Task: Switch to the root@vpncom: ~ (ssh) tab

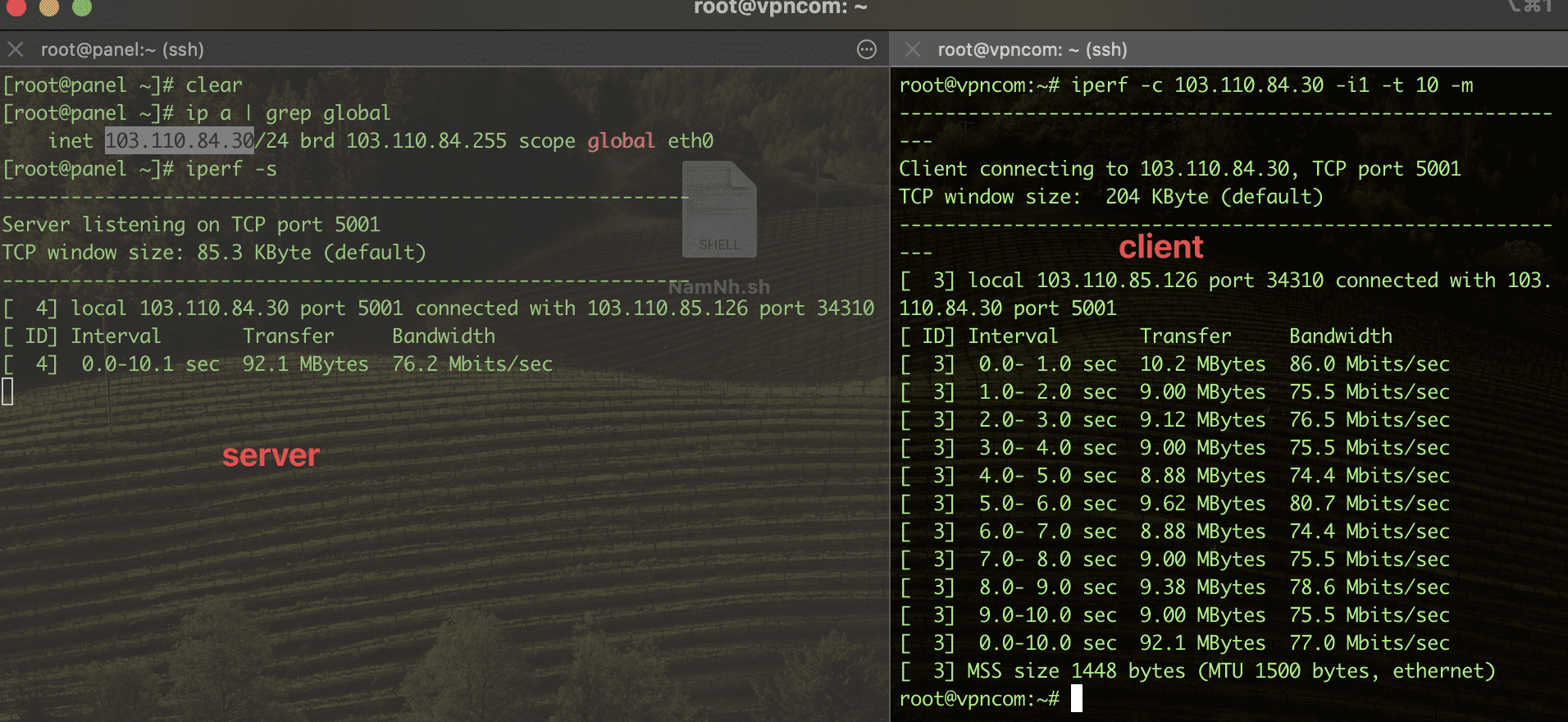Action: 1032,49
